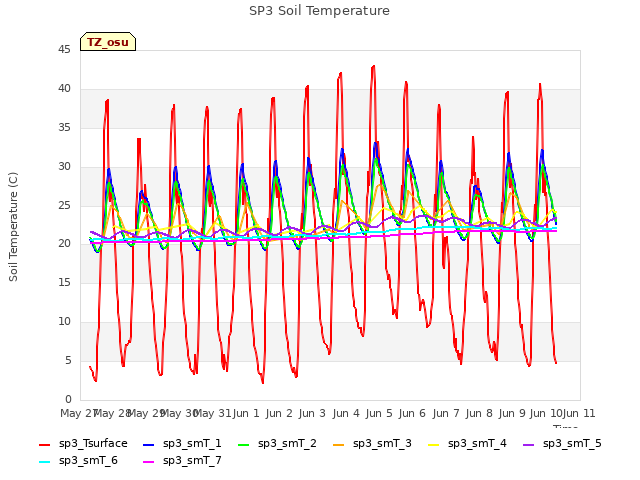Click the red sp3_Tsurface legend swatch
Screen dimensions: 640x480
click(x=44, y=444)
